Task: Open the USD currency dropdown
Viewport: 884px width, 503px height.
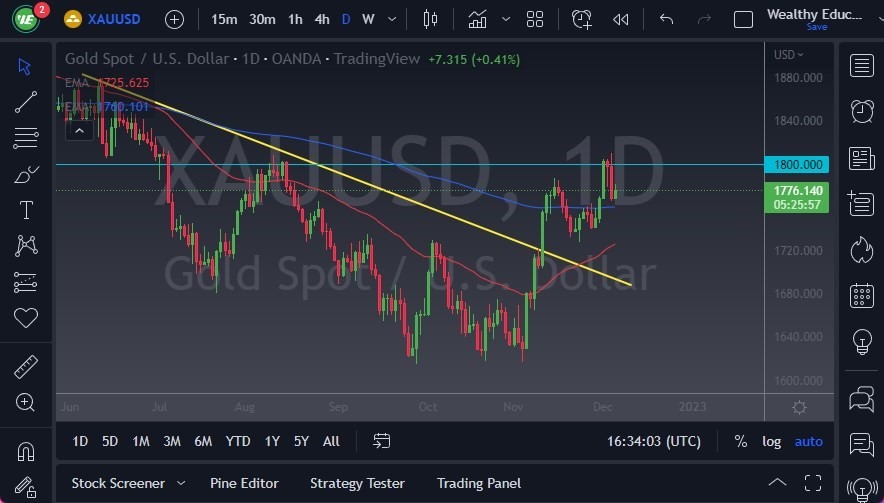Action: pyautogui.click(x=788, y=55)
